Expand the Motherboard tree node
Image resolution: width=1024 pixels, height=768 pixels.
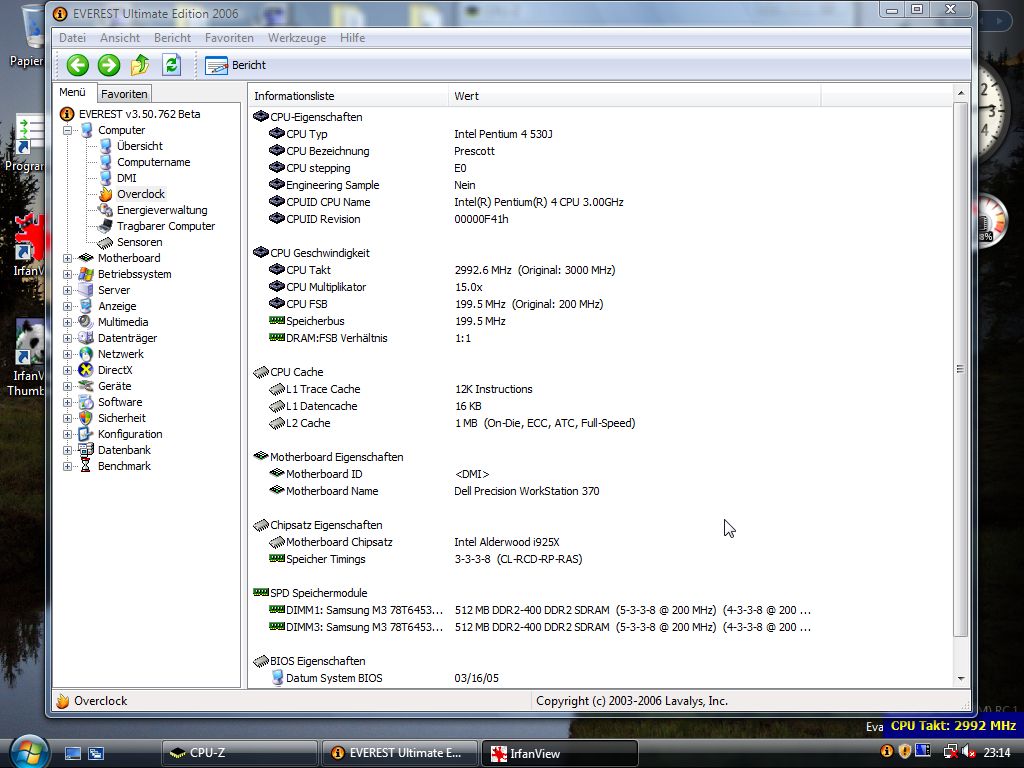67,258
